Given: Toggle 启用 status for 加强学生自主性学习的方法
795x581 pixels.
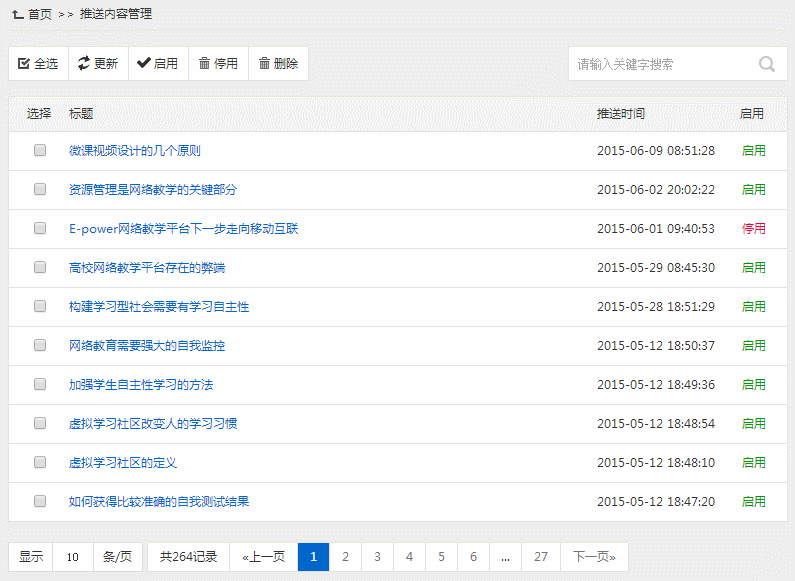Looking at the screenshot, I should click(x=753, y=385).
